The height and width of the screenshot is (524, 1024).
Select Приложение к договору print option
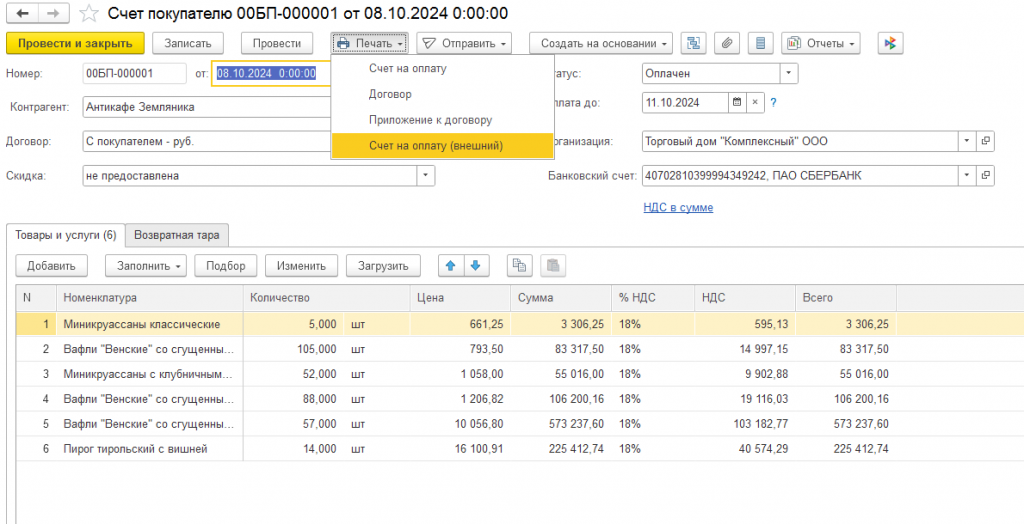point(443,120)
